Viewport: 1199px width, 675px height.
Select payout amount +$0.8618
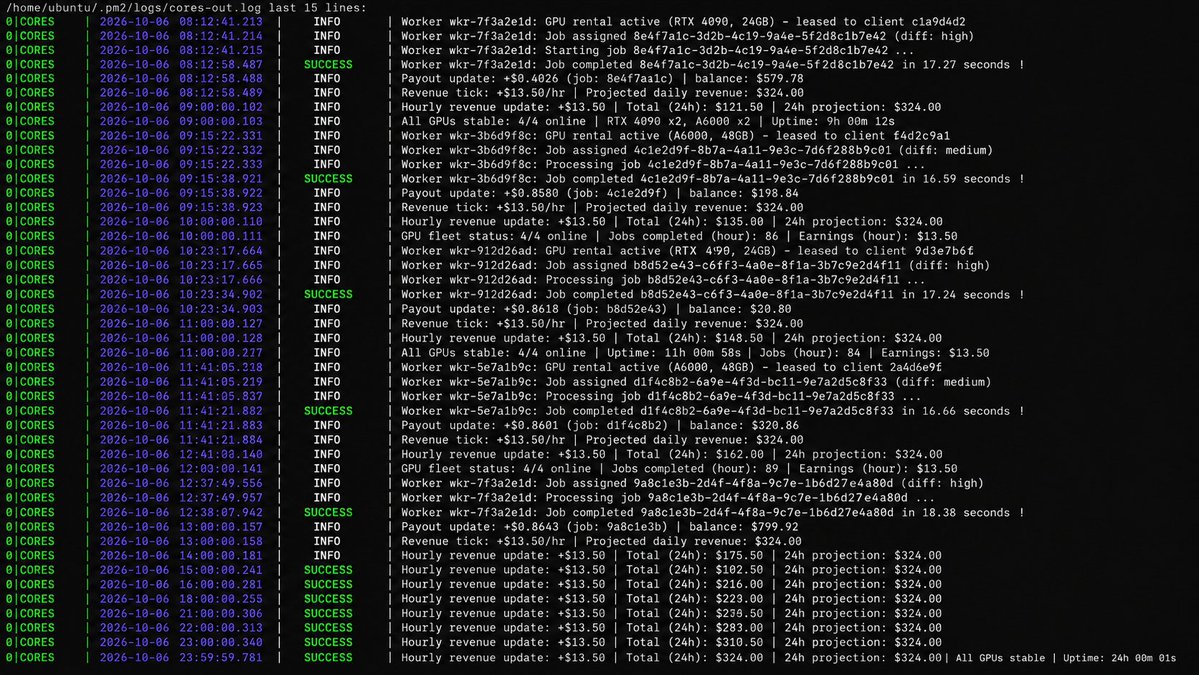[x=531, y=309]
